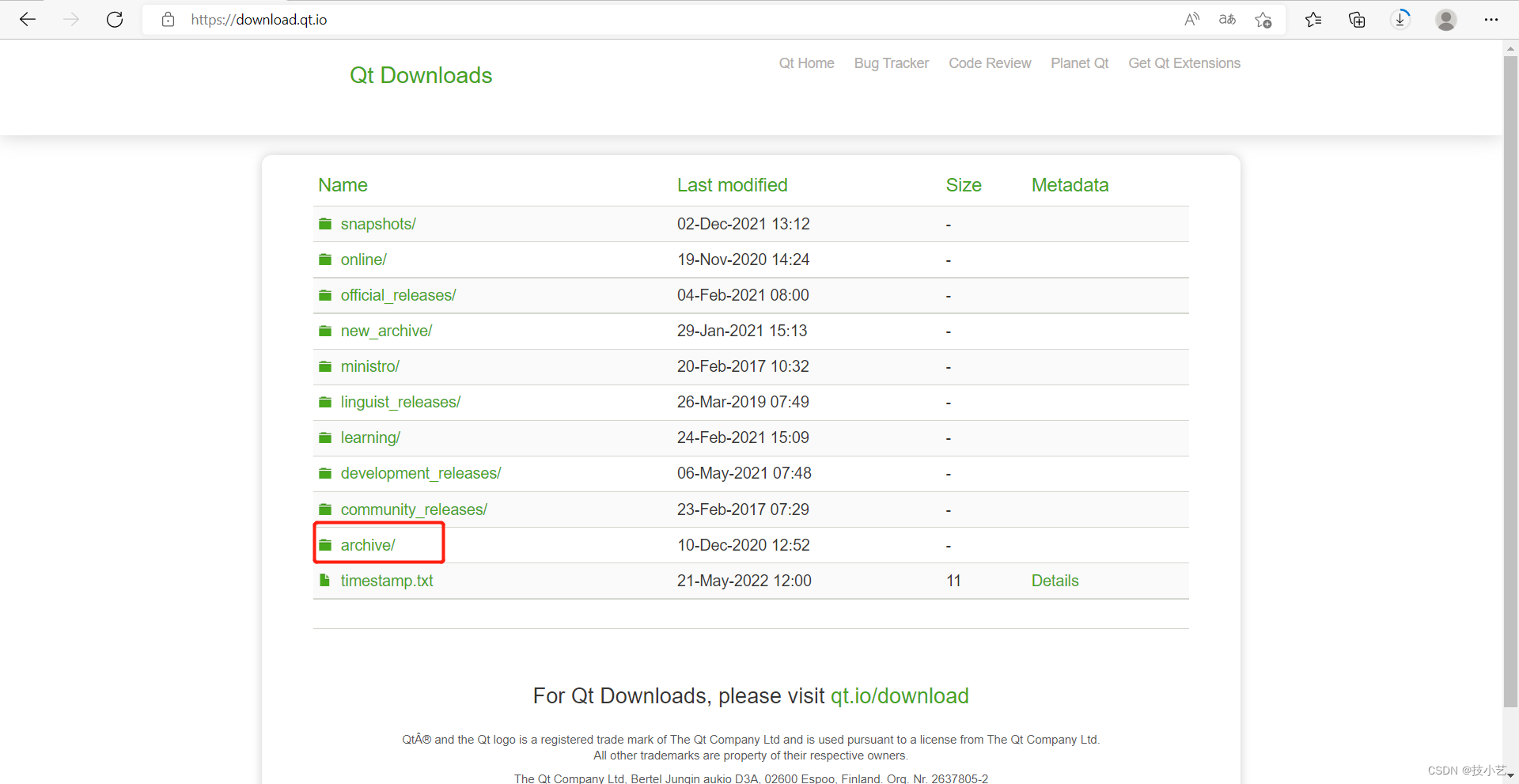1519x784 pixels.
Task: Click the folder icon beside ministro/
Action: 325,366
